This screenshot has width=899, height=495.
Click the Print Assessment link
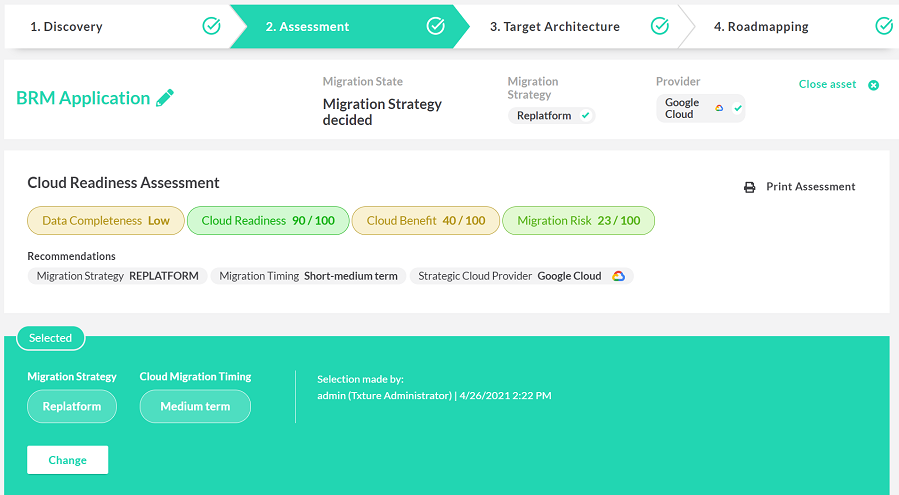click(811, 186)
